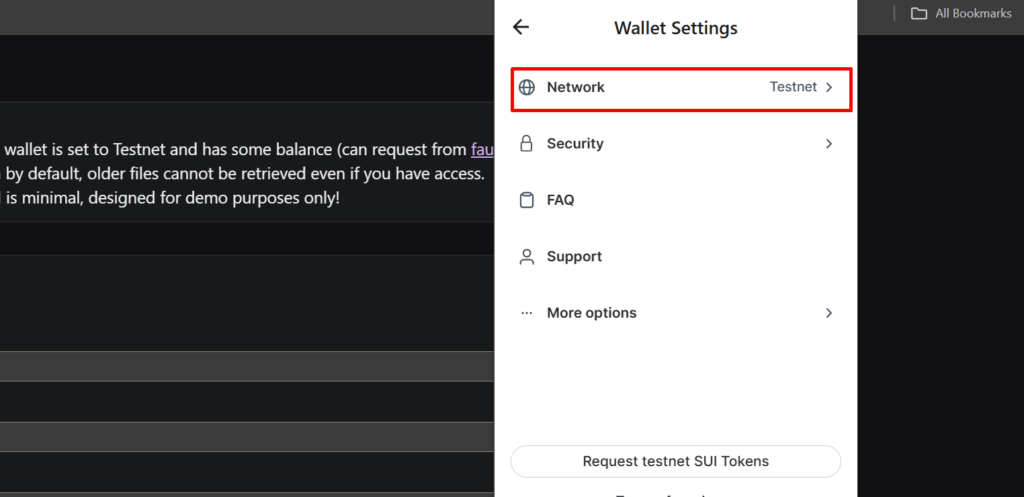Expand the Network row chevron
This screenshot has width=1024, height=497.
[829, 88]
